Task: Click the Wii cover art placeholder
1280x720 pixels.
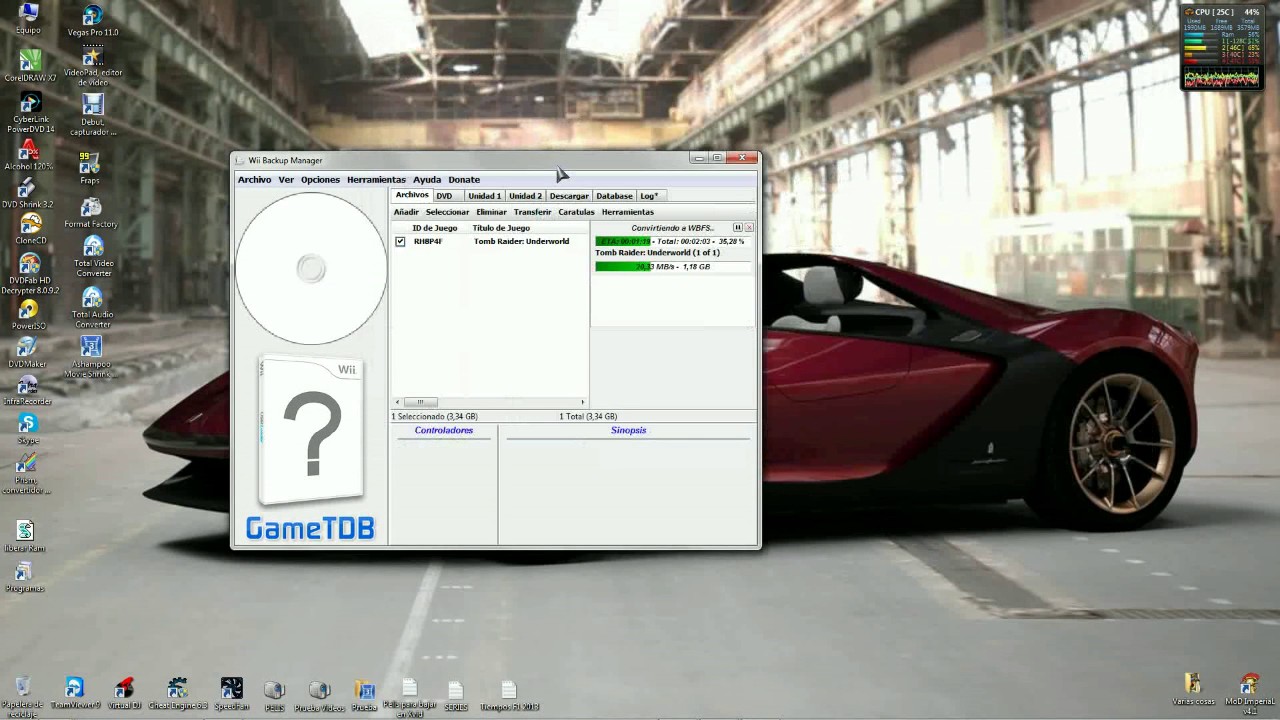Action: point(311,432)
